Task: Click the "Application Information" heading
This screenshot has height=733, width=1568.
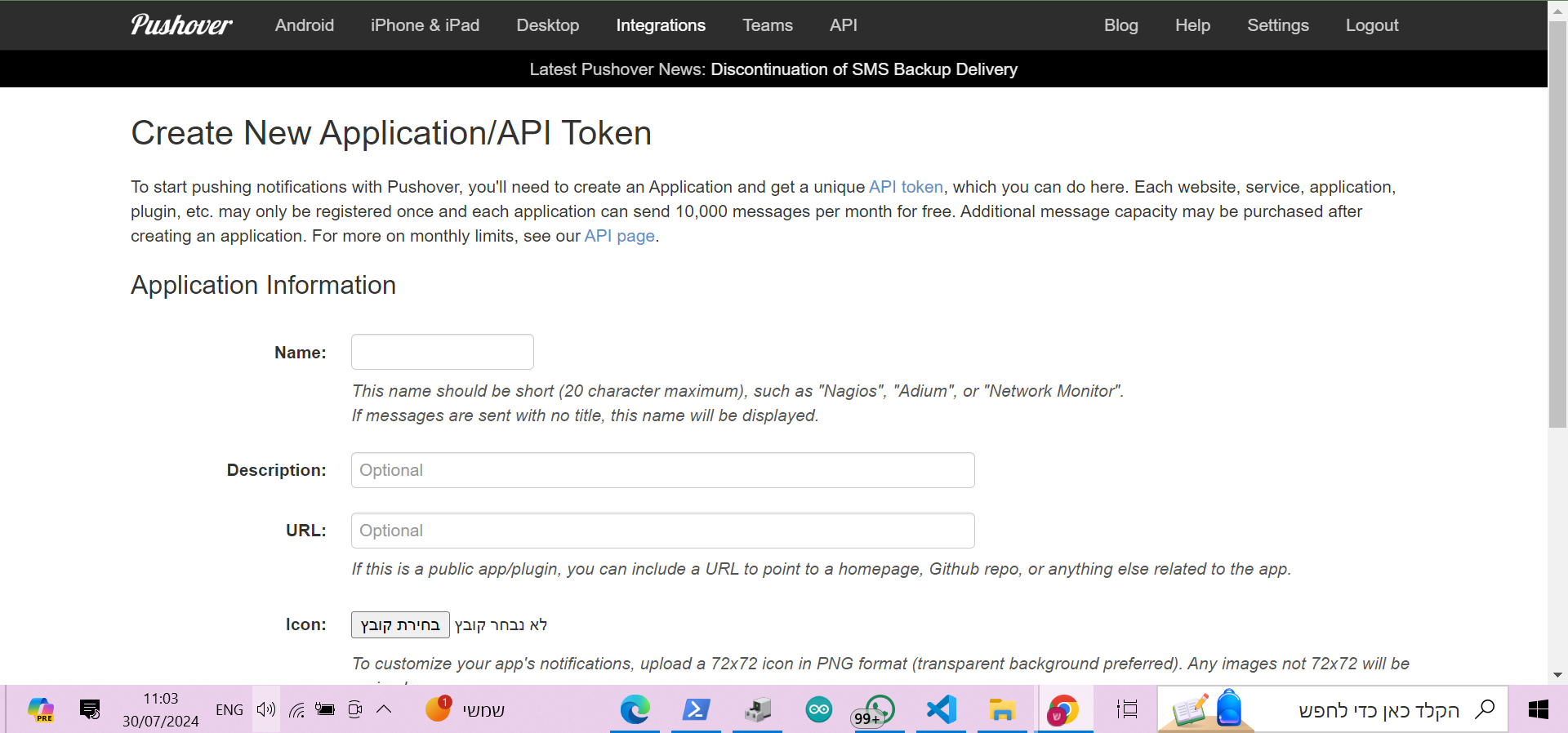Action: tap(263, 285)
